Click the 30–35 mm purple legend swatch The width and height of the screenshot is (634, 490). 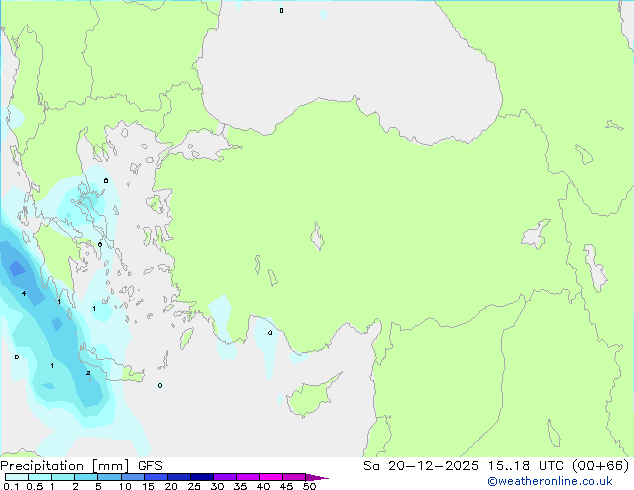[x=224, y=477]
